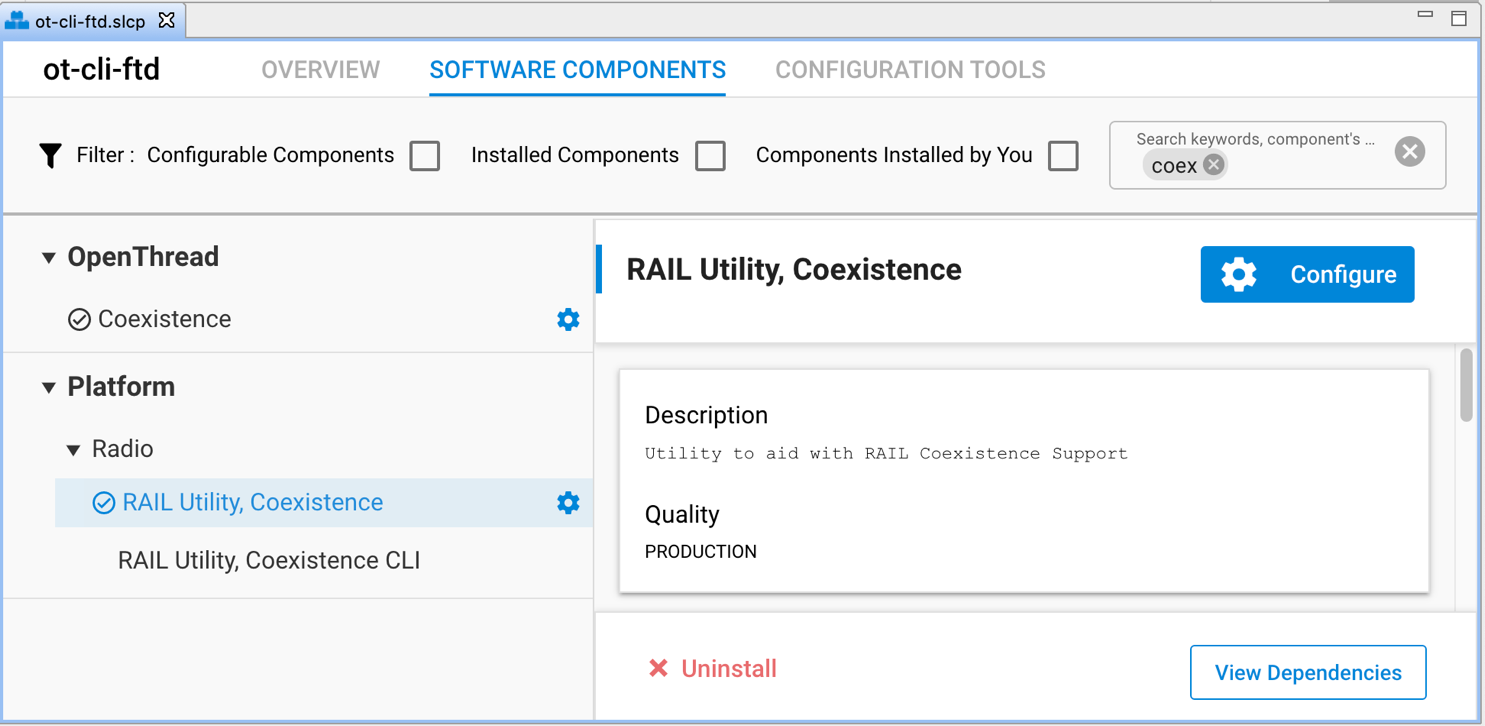The image size is (1485, 726).
Task: Minimize the editor view panel
Action: (1425, 16)
